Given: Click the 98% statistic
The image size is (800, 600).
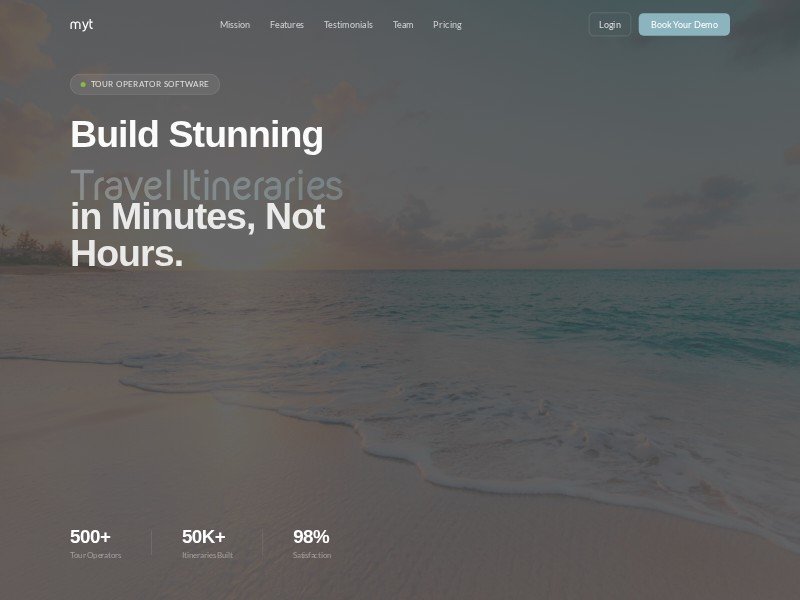Looking at the screenshot, I should pyautogui.click(x=311, y=537).
